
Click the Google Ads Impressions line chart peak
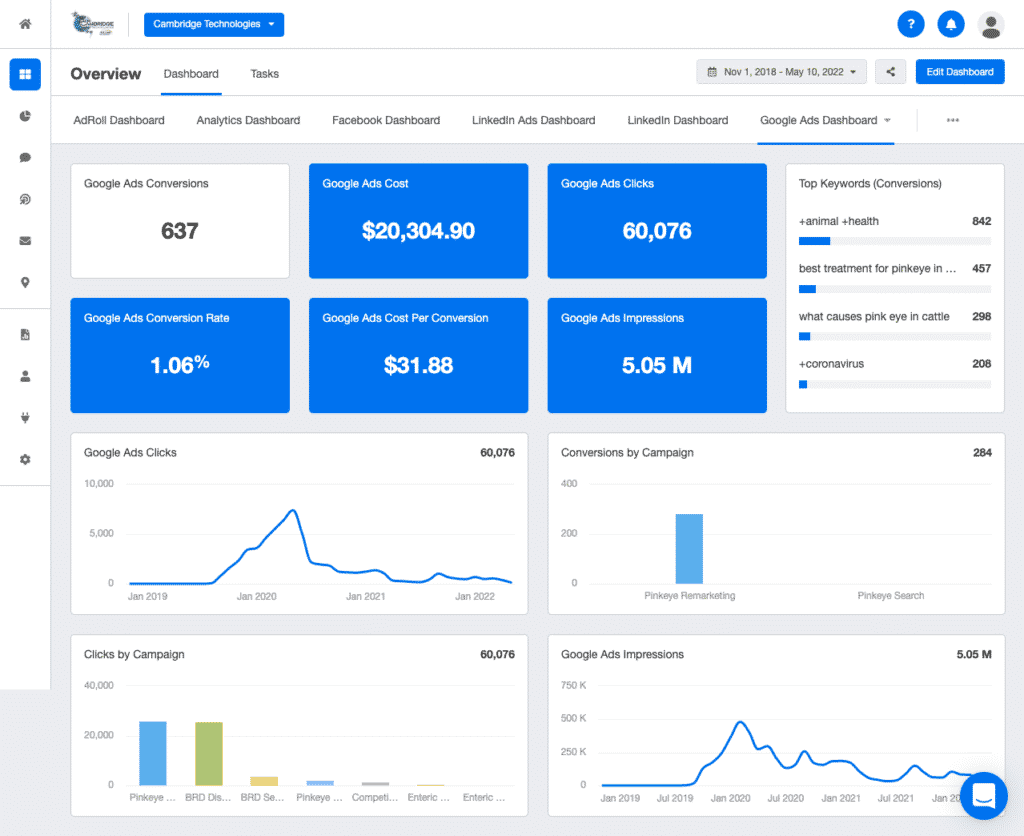pos(739,722)
